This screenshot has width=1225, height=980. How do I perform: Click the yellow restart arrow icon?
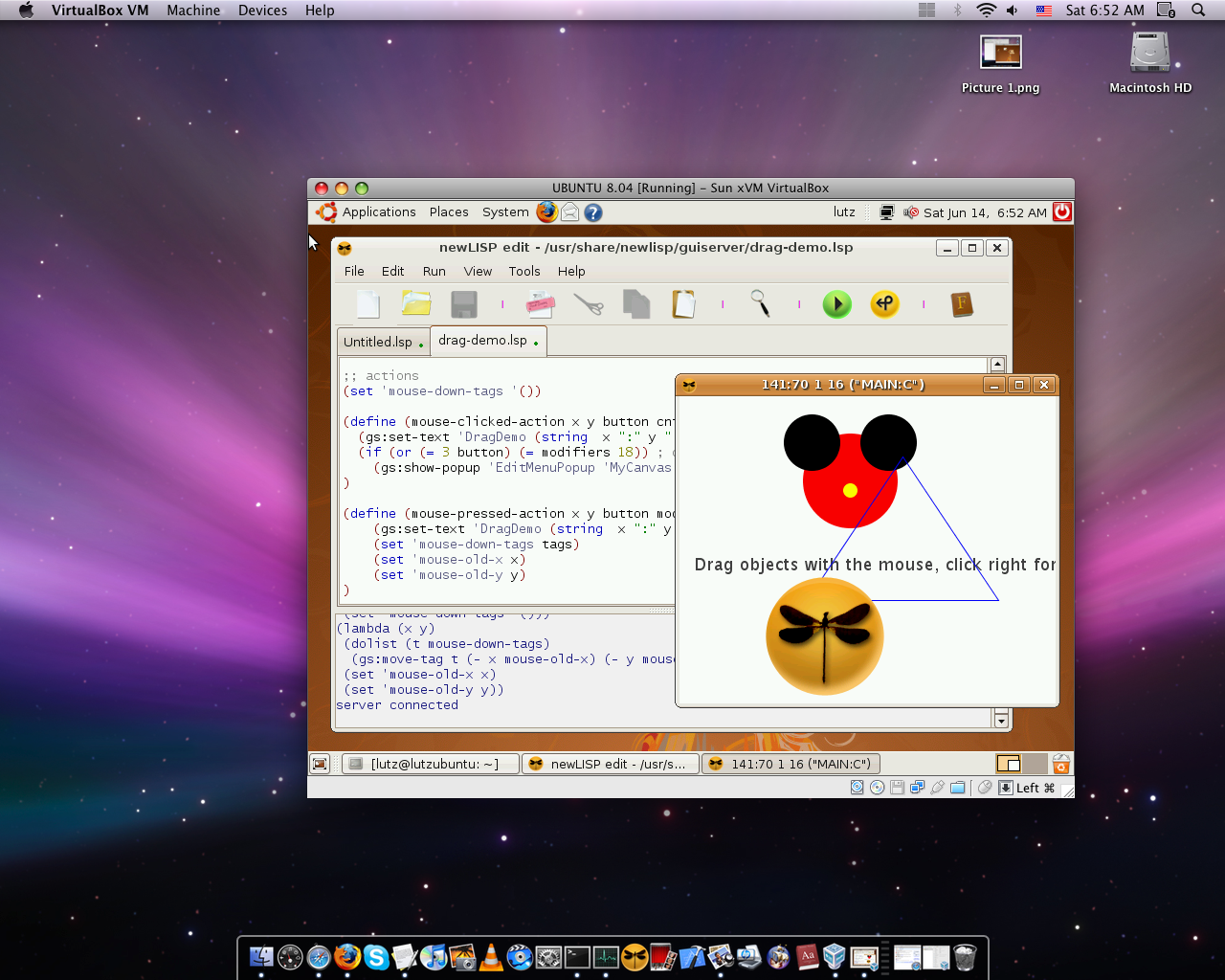click(x=885, y=304)
